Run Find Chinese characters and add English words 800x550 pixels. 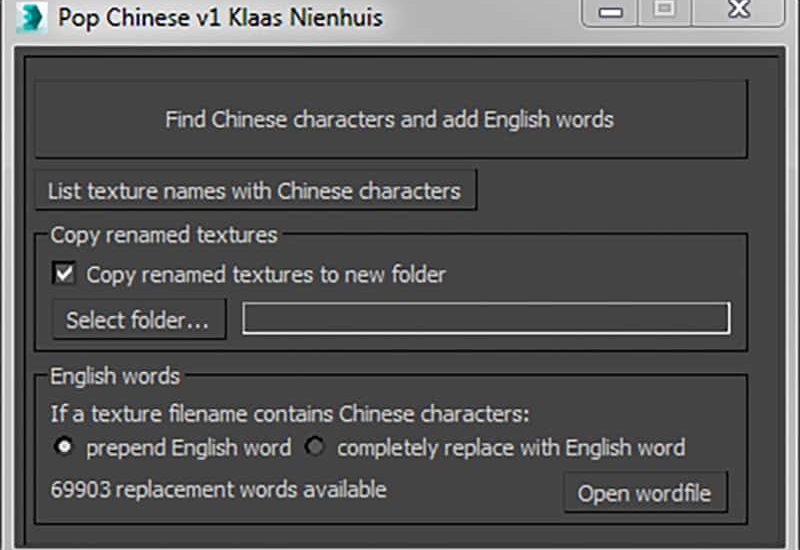pos(391,120)
